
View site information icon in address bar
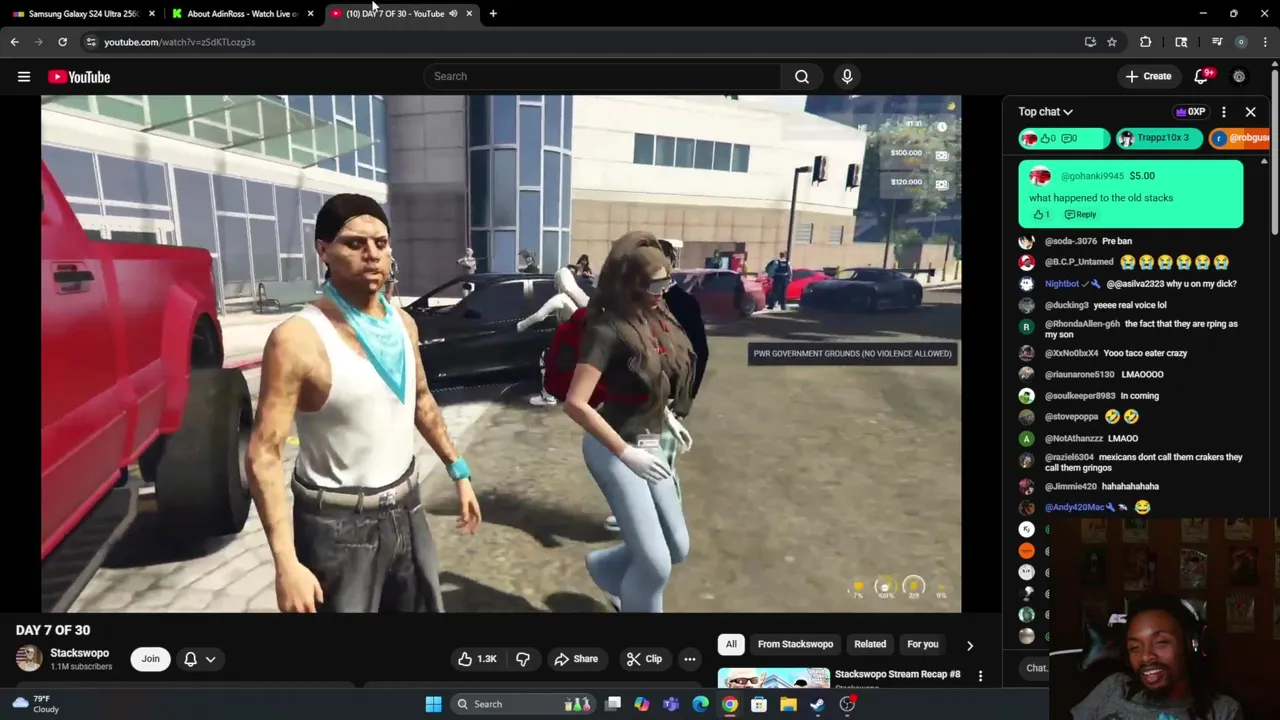coord(91,42)
